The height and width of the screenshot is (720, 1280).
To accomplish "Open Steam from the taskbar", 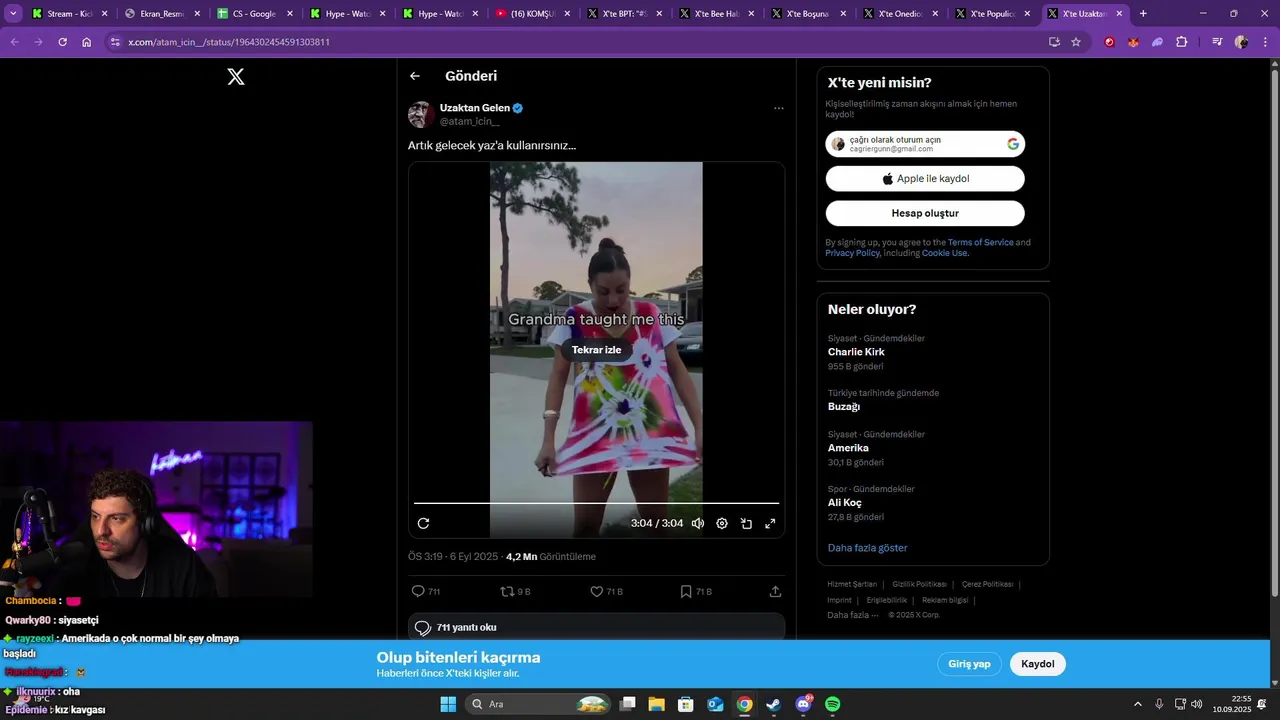I will tap(774, 704).
